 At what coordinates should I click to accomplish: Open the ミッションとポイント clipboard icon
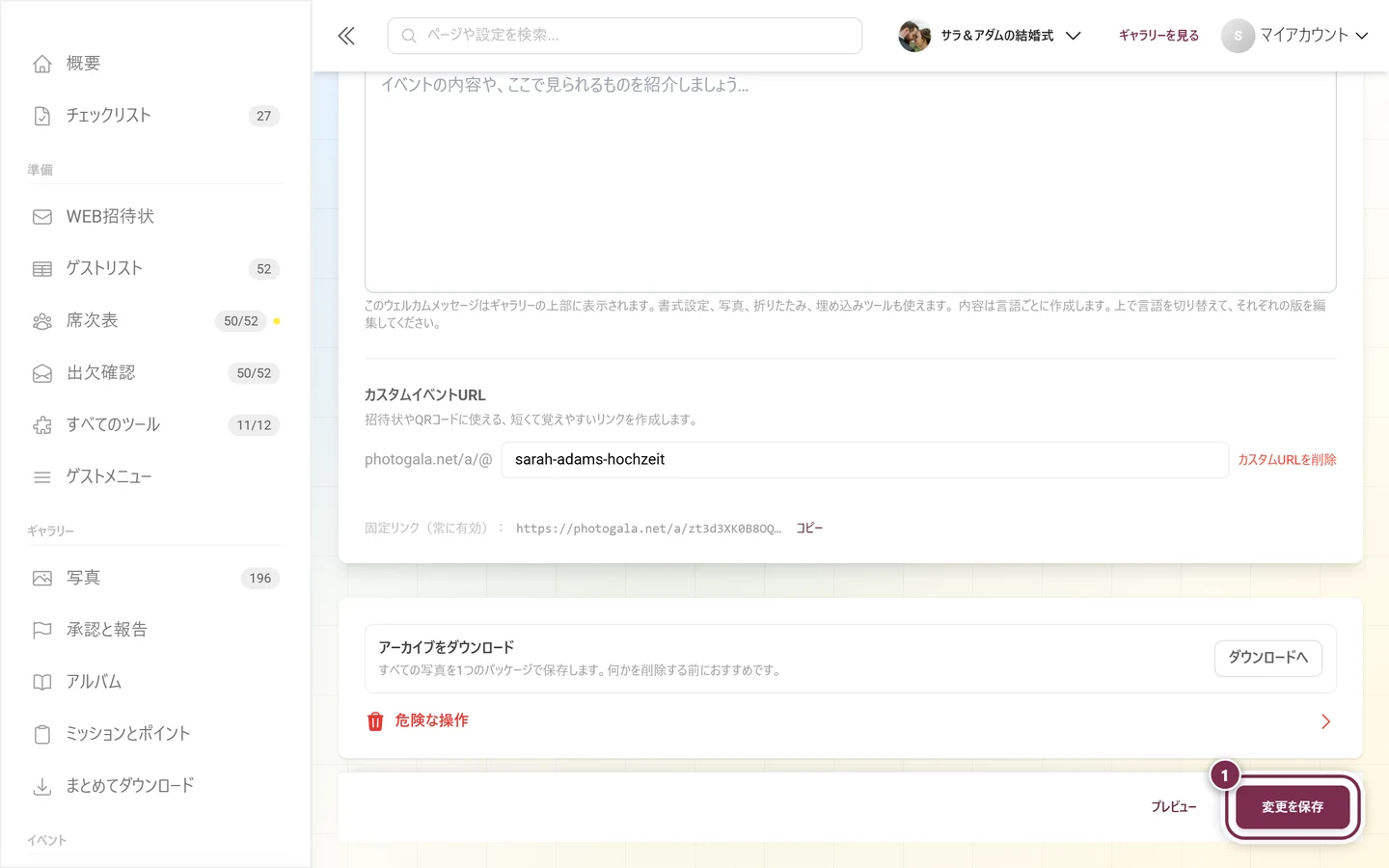tap(42, 735)
